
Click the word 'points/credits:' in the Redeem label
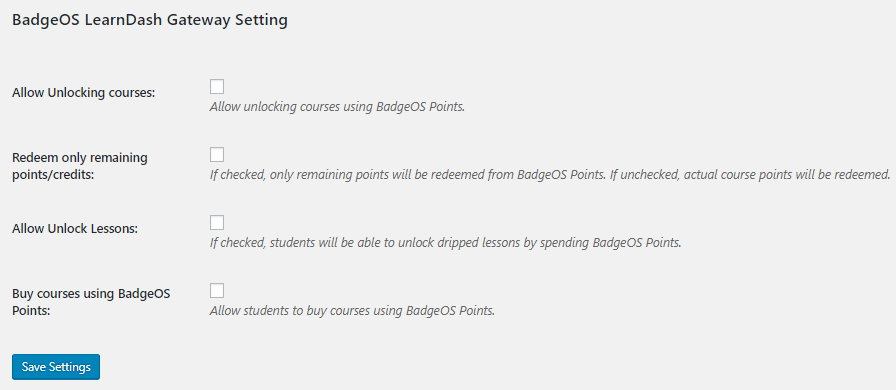pos(53,174)
